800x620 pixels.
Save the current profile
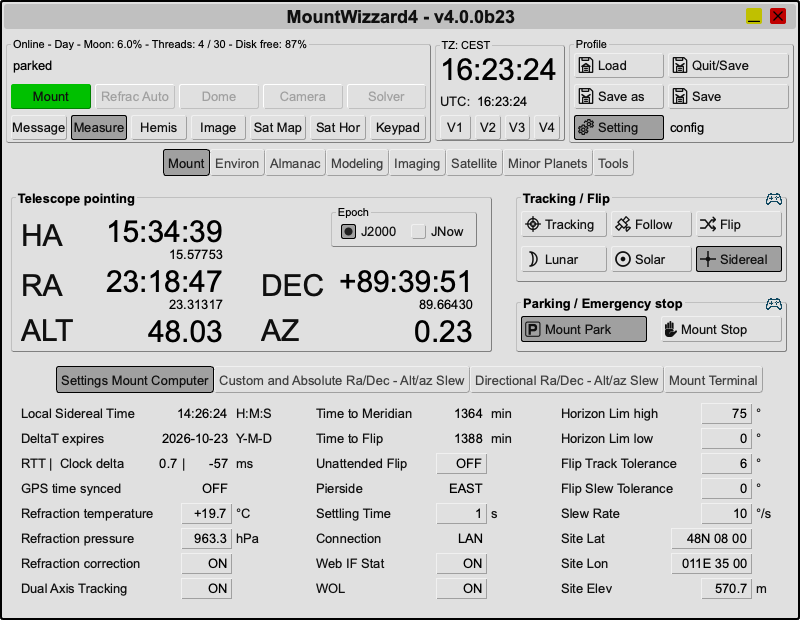(x=728, y=96)
